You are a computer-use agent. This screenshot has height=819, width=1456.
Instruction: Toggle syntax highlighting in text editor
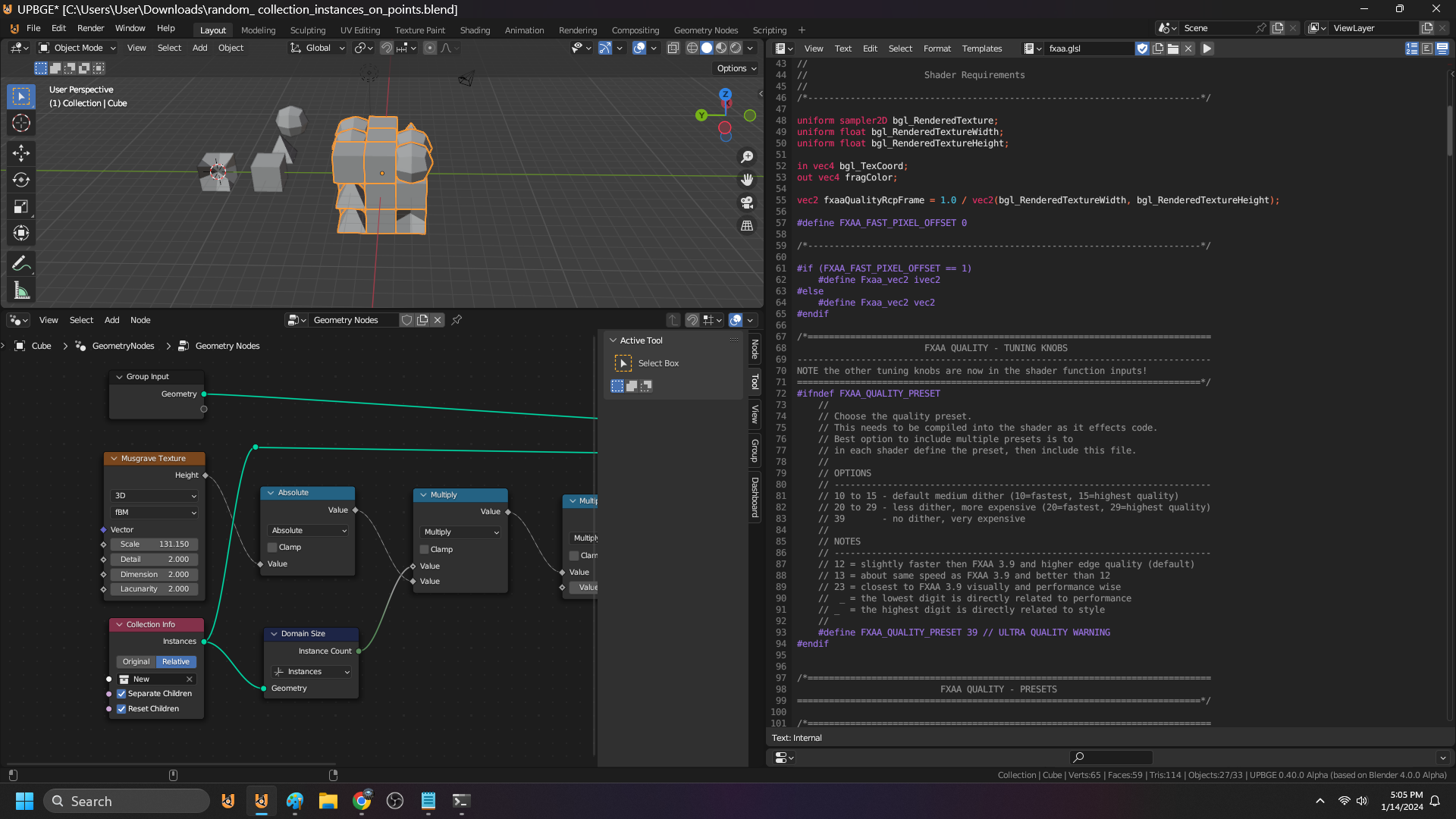[x=1442, y=49]
